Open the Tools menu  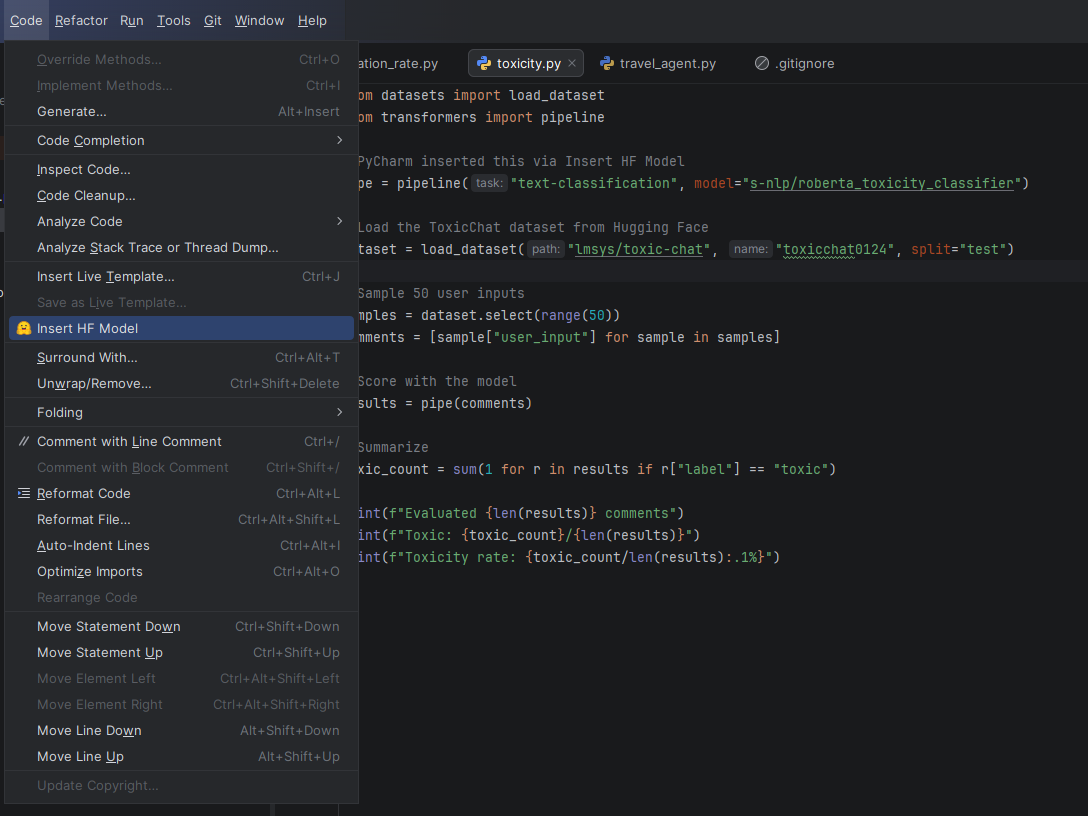click(173, 21)
